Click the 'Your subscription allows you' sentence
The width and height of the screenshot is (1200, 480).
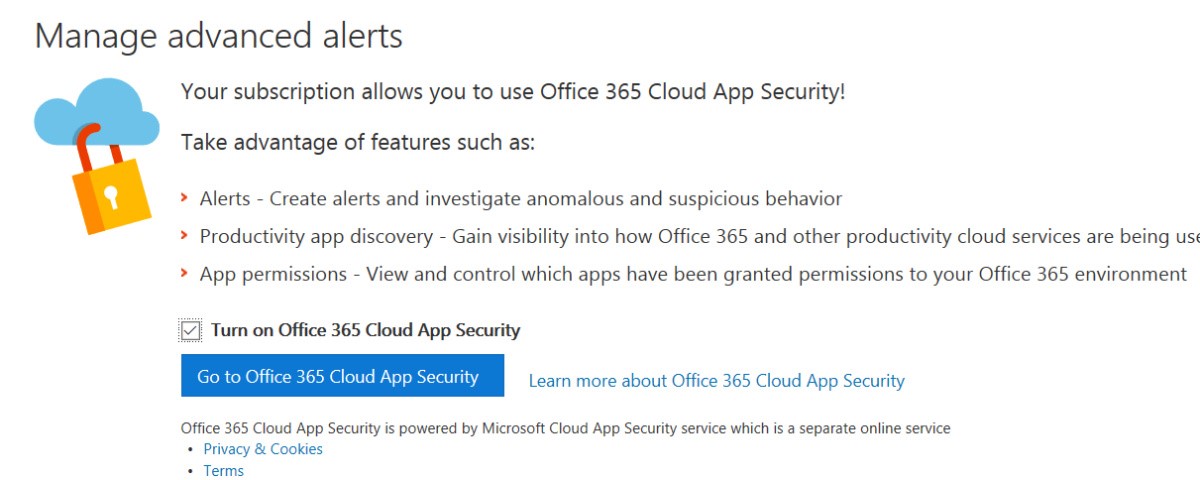click(513, 92)
